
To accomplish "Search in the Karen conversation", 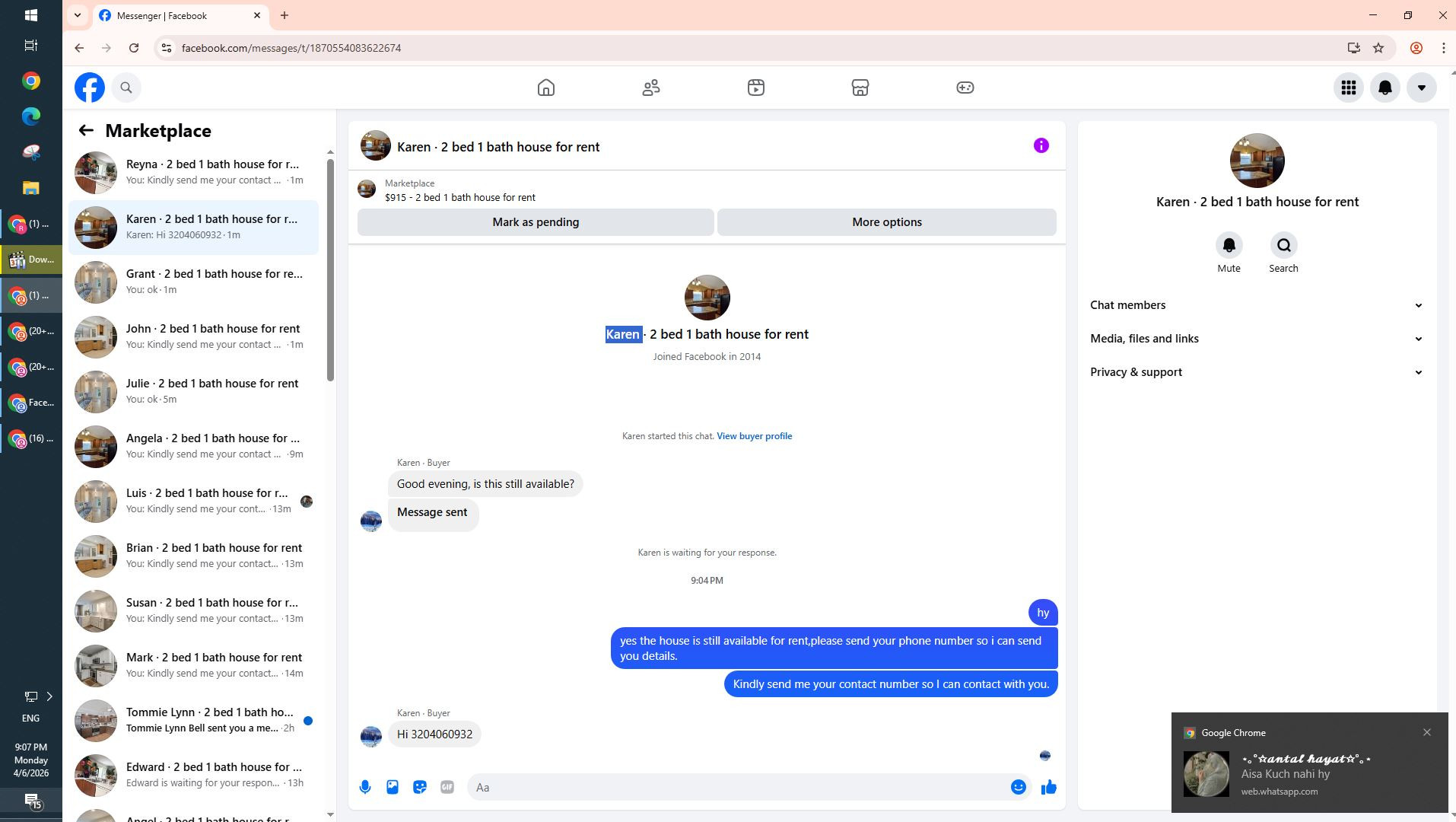I will tap(1283, 245).
